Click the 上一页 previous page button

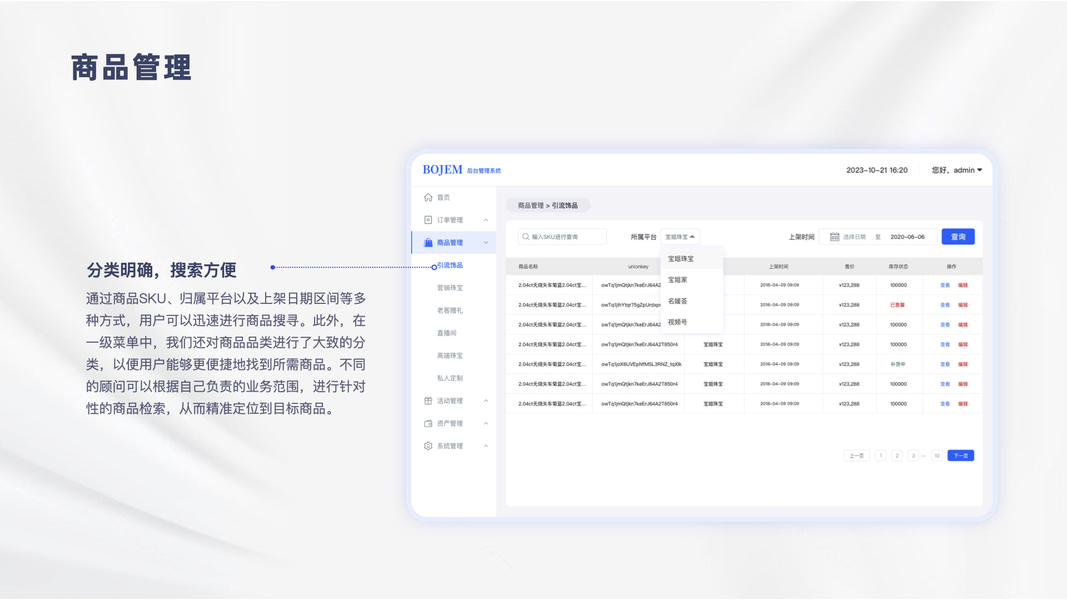[856, 456]
